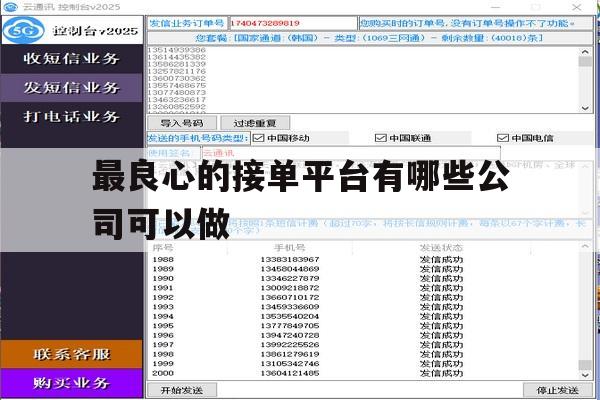Click the number list scroll-down arrow

[585, 108]
